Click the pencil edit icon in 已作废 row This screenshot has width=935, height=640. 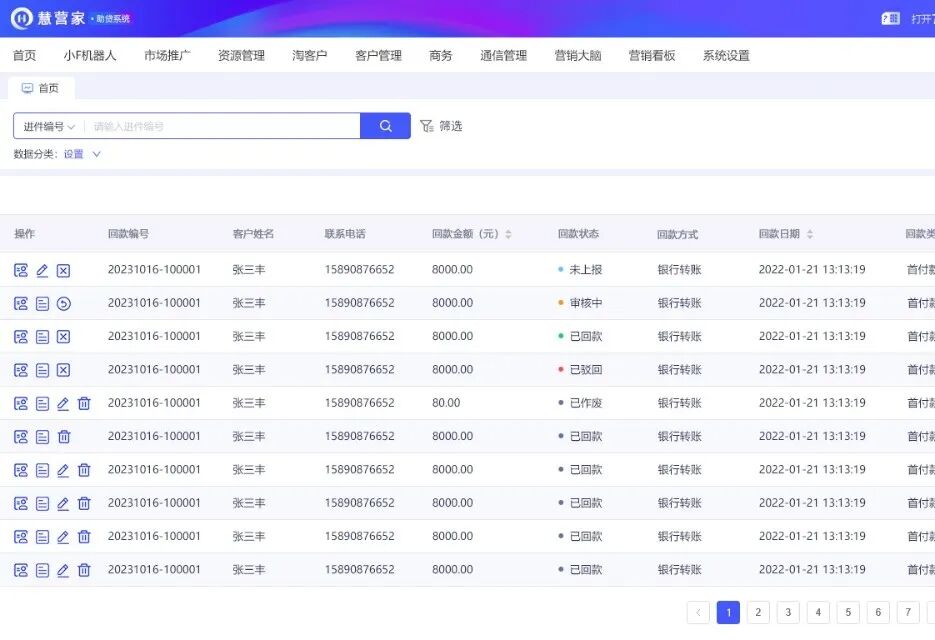point(63,404)
